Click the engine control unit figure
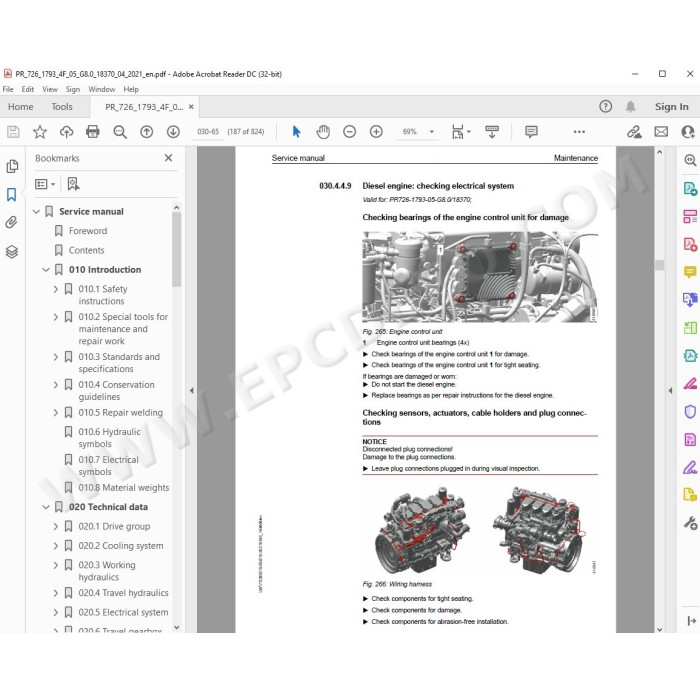This screenshot has height=700, width=700. (x=480, y=277)
